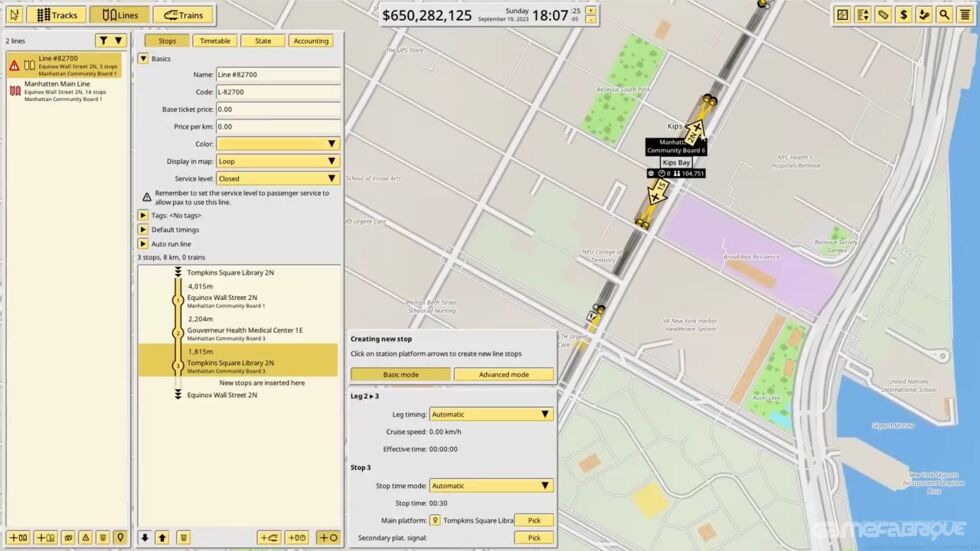Viewport: 980px width, 551px height.
Task: Click the 2N platform arrow at Kips Bay
Action: (x=694, y=132)
